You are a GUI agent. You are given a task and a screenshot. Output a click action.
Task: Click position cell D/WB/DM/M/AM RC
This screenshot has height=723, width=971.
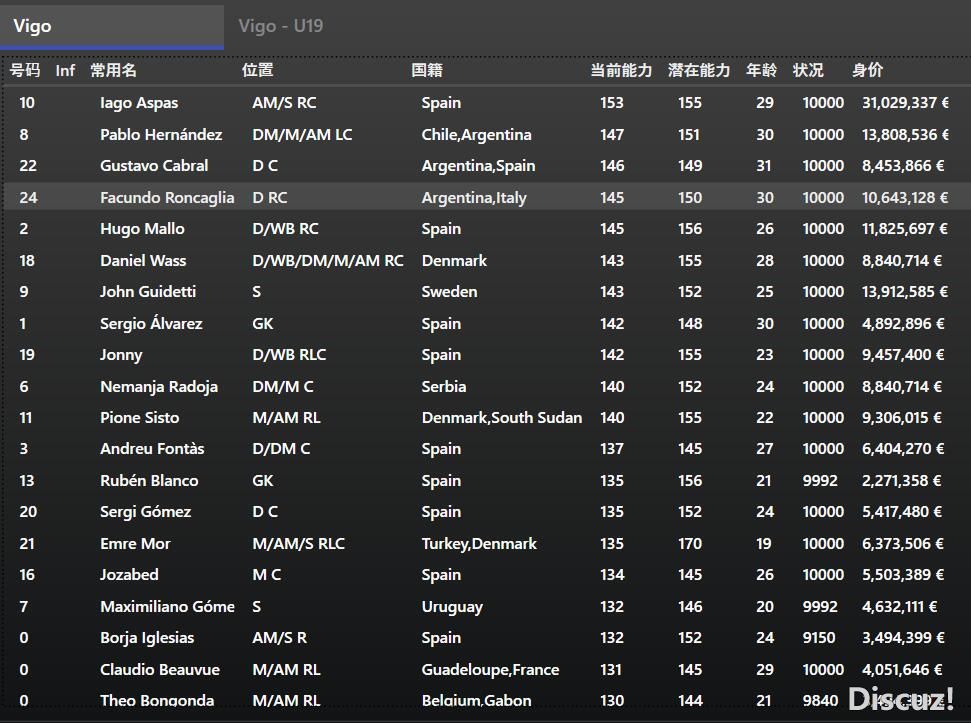tap(328, 261)
